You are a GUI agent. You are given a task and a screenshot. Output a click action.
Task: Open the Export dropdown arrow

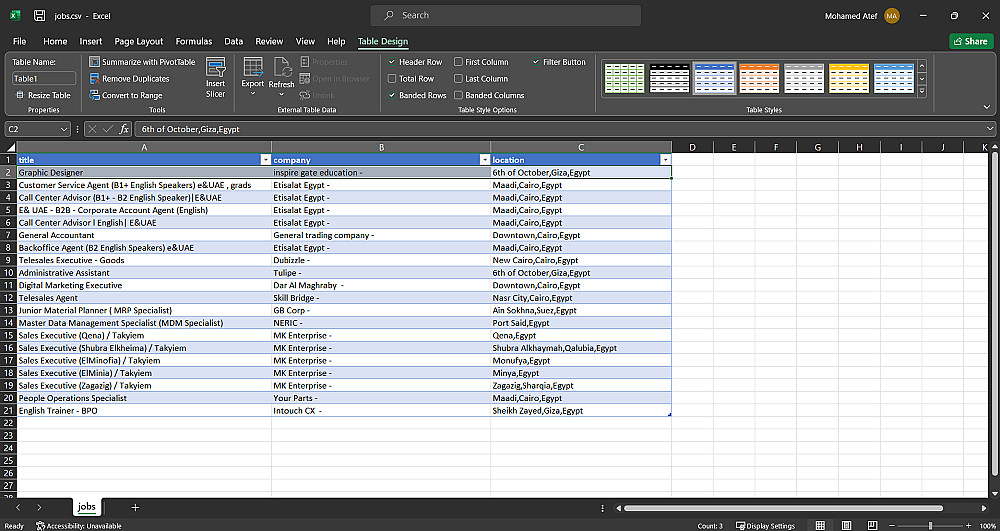coord(253,94)
